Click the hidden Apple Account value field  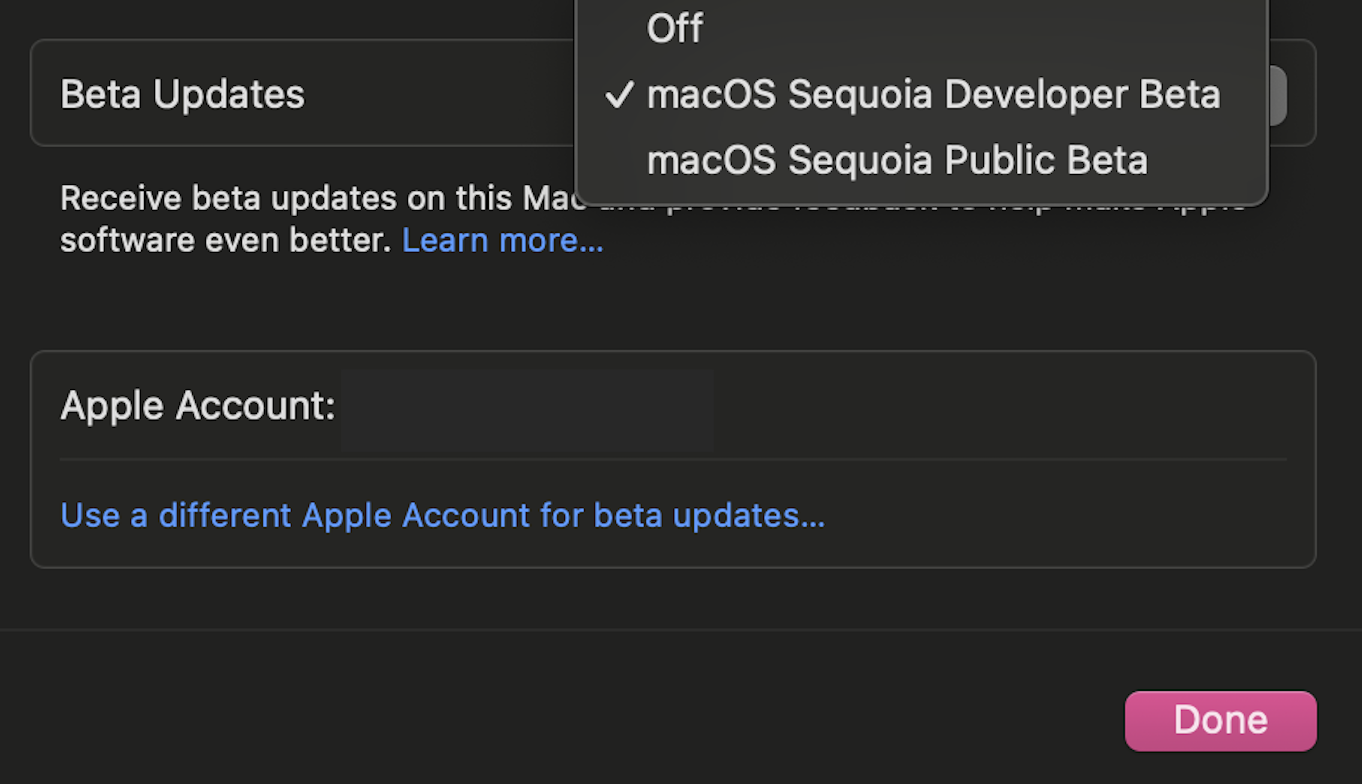(527, 407)
